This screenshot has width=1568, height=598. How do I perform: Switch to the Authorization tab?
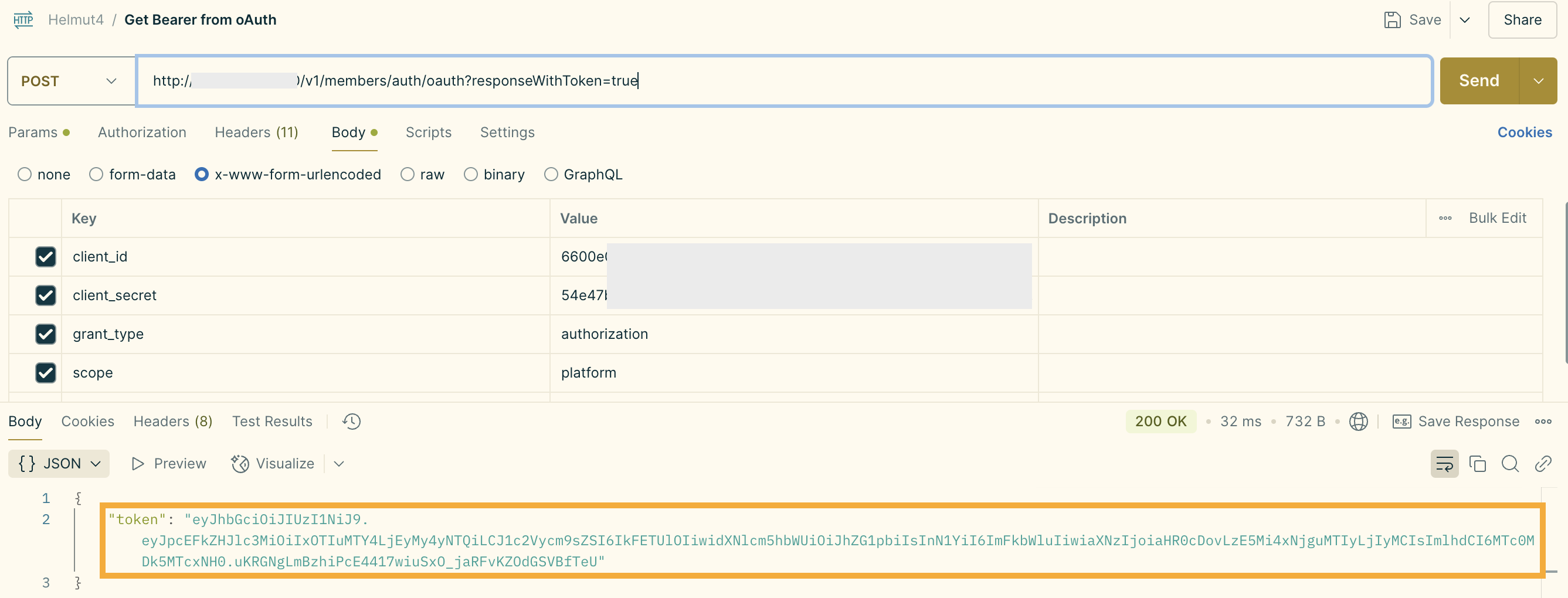pyautogui.click(x=142, y=132)
